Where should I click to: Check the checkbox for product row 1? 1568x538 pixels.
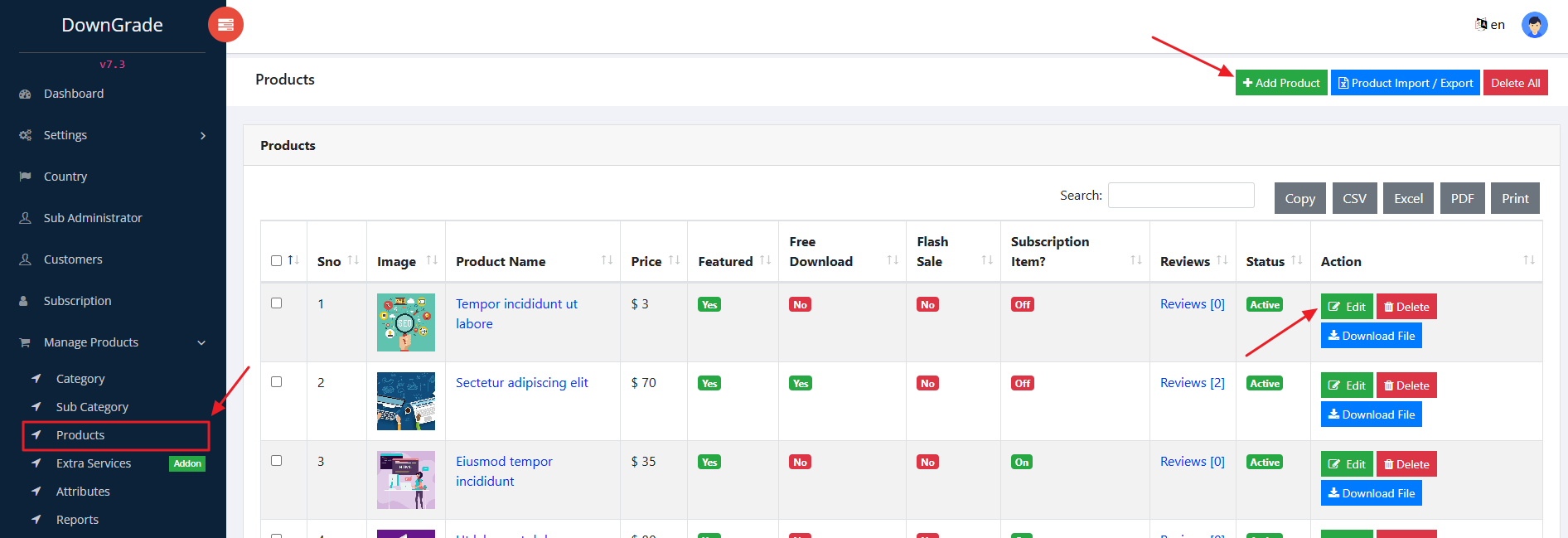pos(277,303)
